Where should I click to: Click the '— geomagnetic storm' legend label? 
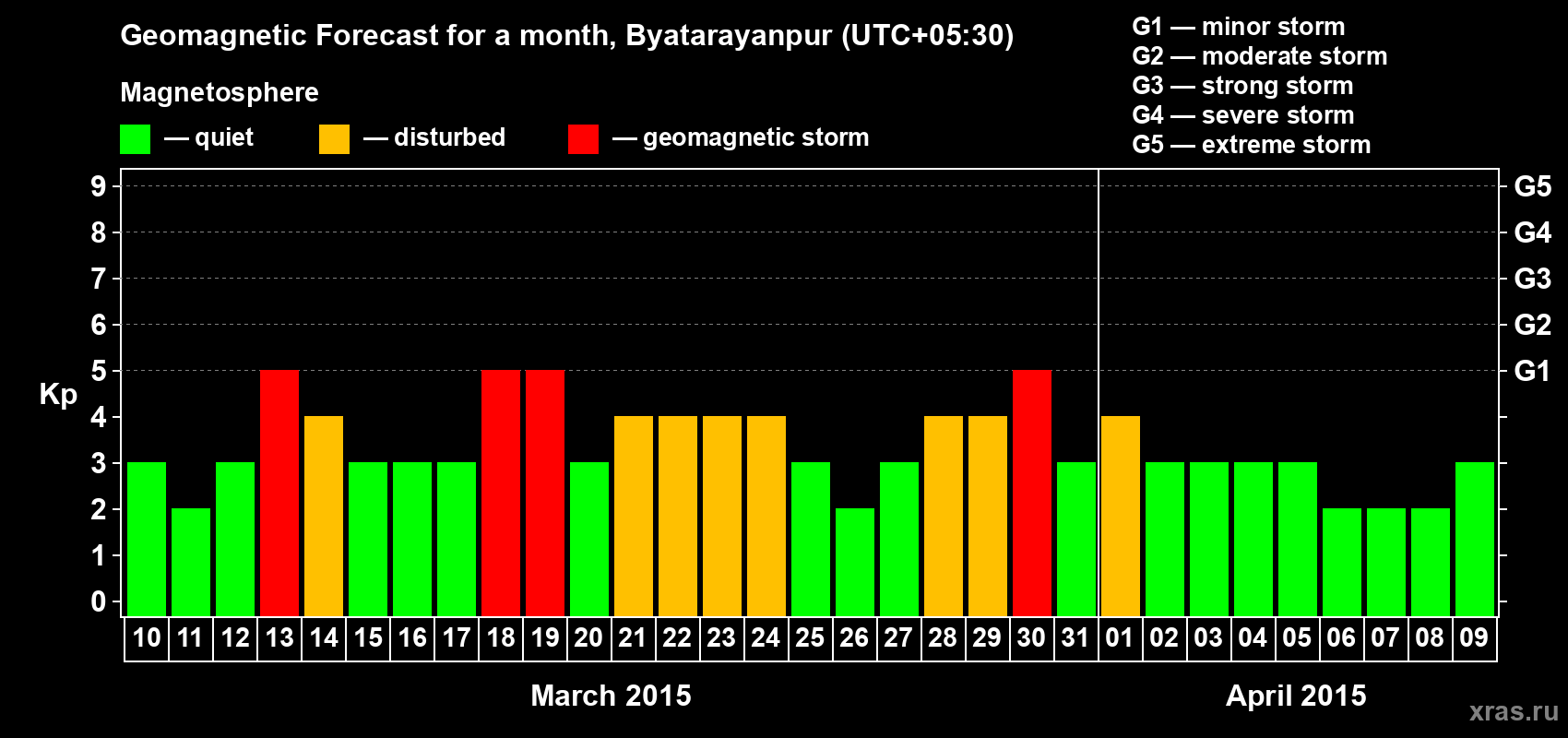(741, 138)
